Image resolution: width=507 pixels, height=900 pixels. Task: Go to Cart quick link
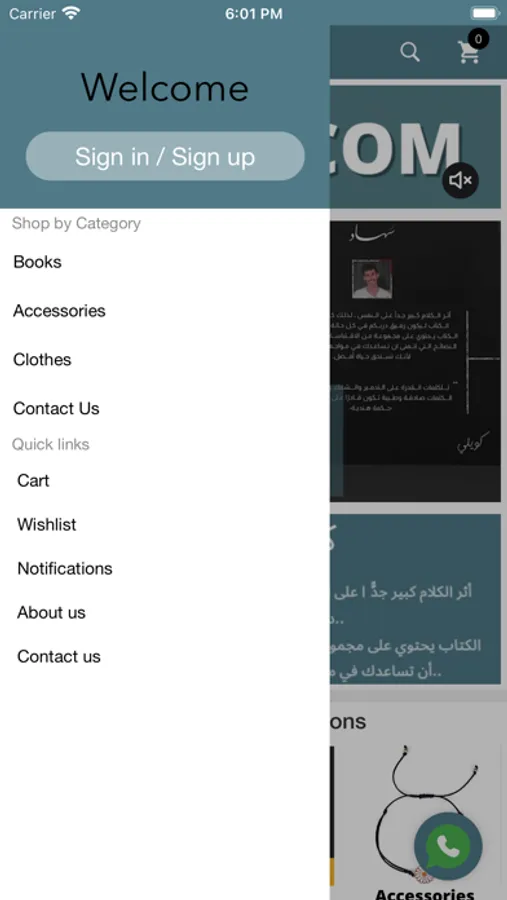33,480
